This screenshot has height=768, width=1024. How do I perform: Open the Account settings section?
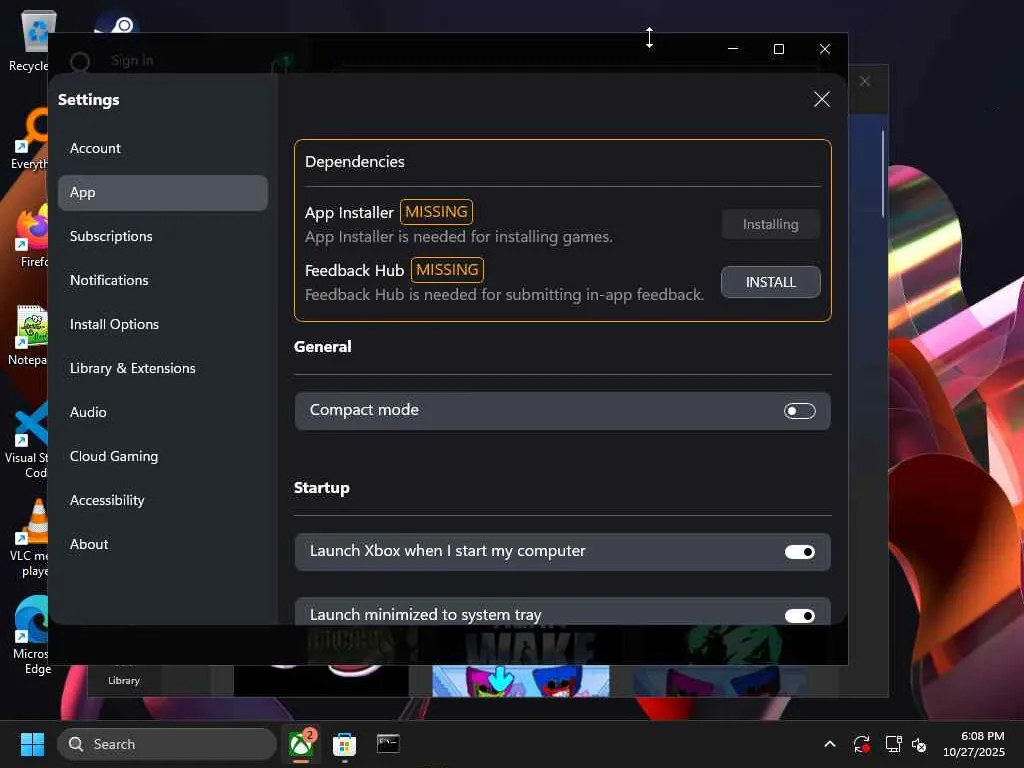click(95, 148)
